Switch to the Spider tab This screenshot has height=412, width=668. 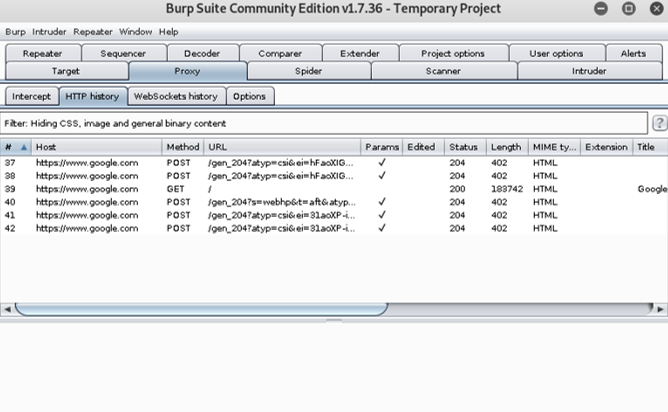[308, 71]
